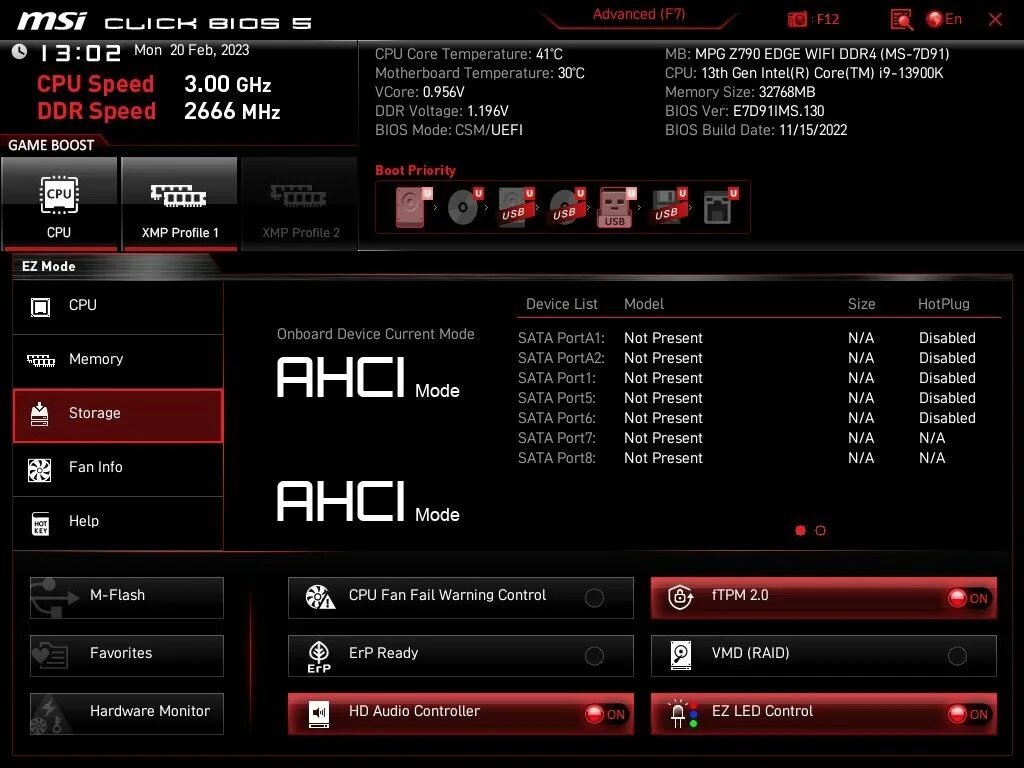This screenshot has height=768, width=1024.
Task: Click the BIOS Mode CSM/UEFI line
Action: pyautogui.click(x=449, y=130)
